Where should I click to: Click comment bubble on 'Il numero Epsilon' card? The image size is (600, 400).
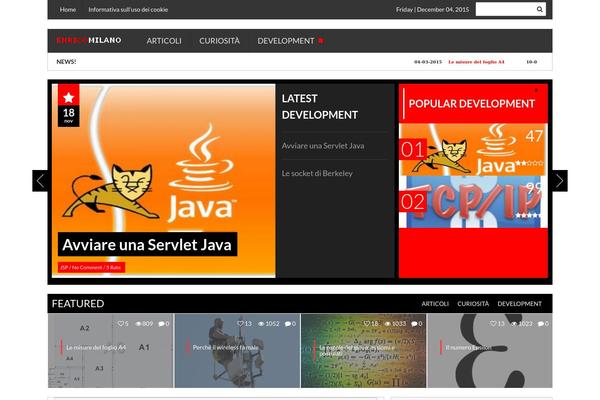pyautogui.click(x=541, y=324)
